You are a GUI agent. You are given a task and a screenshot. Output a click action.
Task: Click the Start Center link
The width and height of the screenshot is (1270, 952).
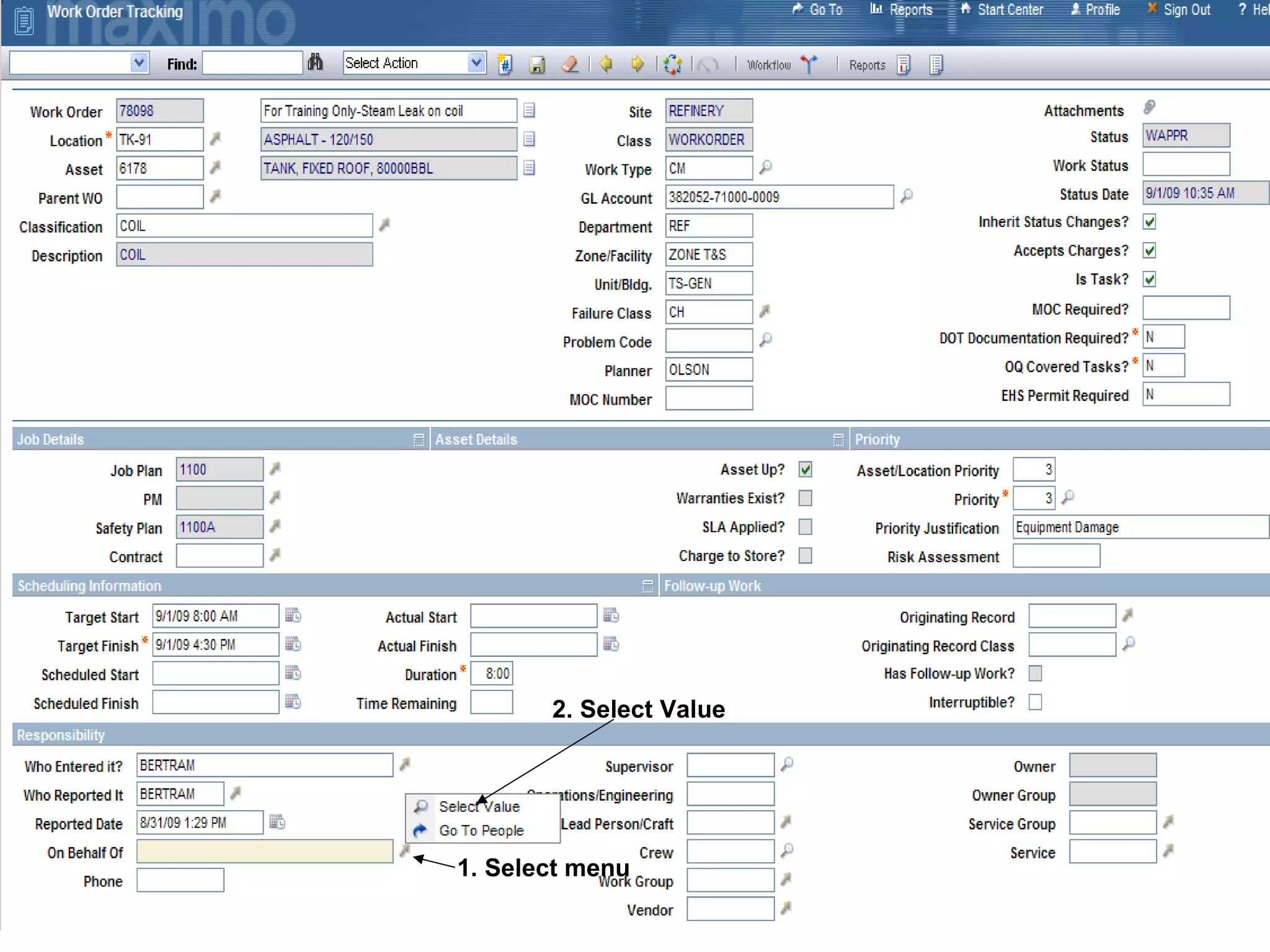tap(1009, 10)
